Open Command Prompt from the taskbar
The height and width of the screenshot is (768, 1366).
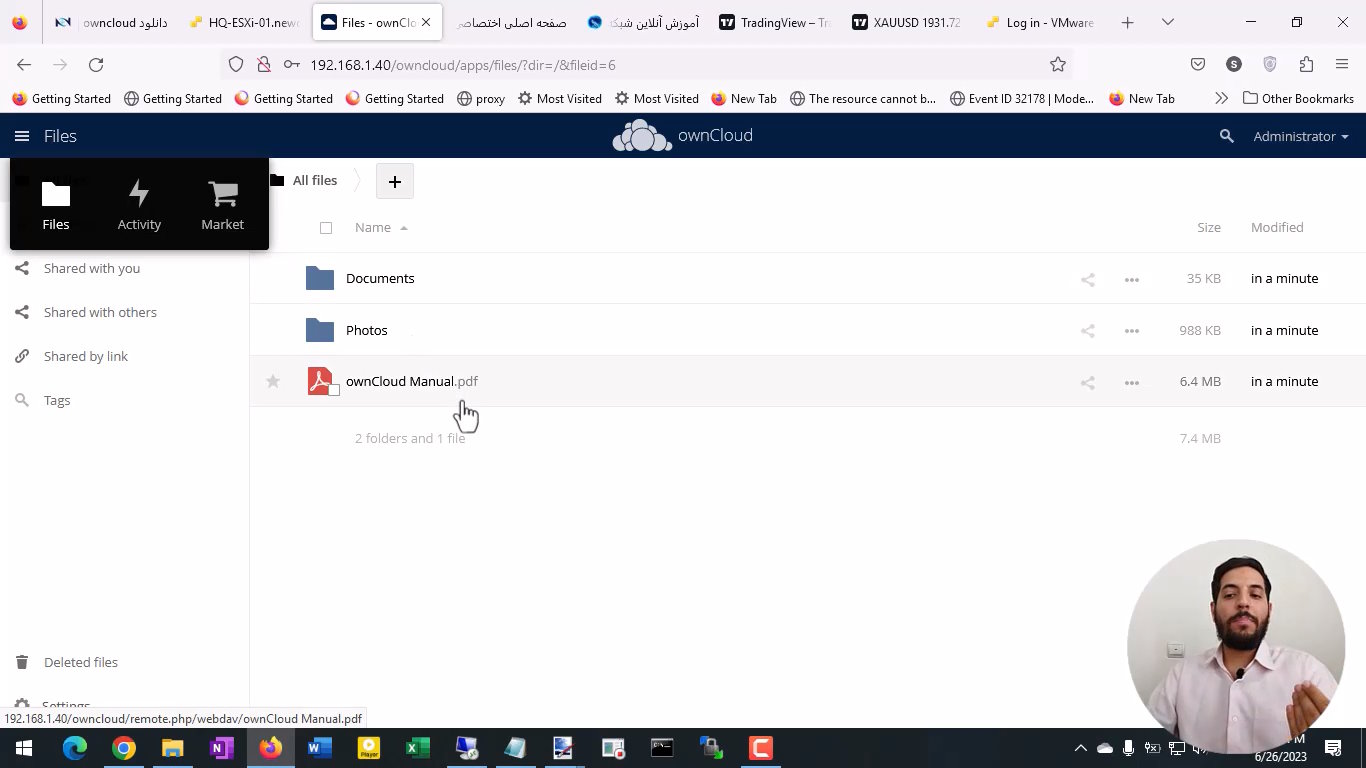point(662,748)
